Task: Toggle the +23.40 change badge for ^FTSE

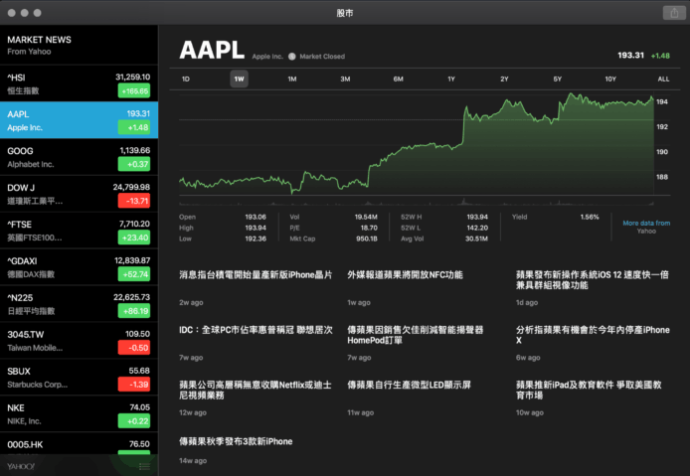Action: [x=134, y=238]
